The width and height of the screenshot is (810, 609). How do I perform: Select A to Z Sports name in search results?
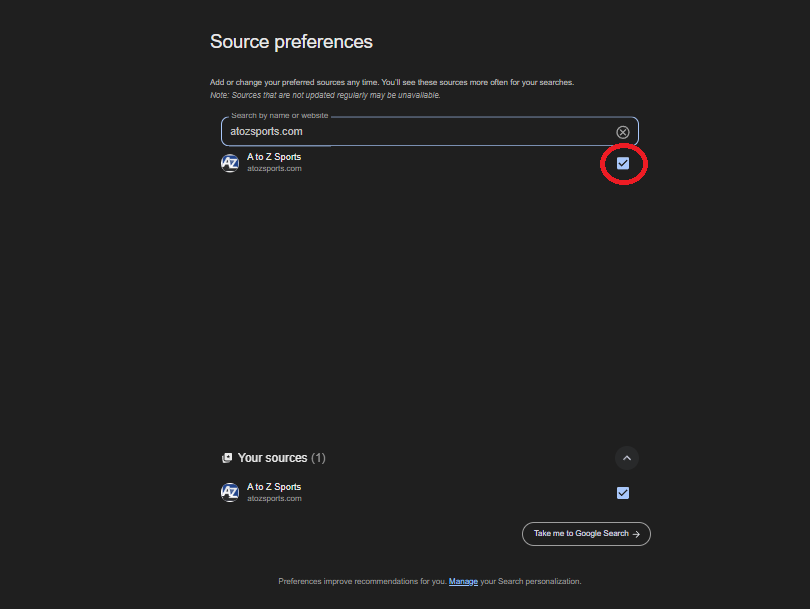click(274, 157)
